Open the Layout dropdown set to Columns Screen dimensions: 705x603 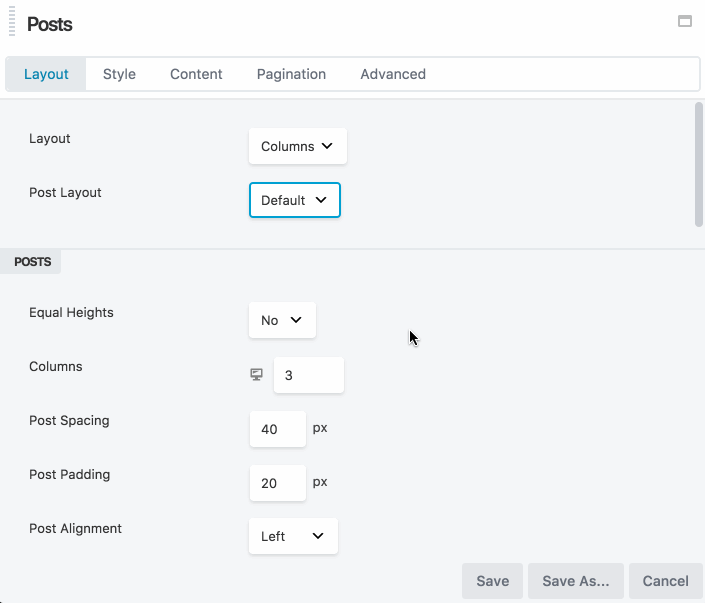297,146
